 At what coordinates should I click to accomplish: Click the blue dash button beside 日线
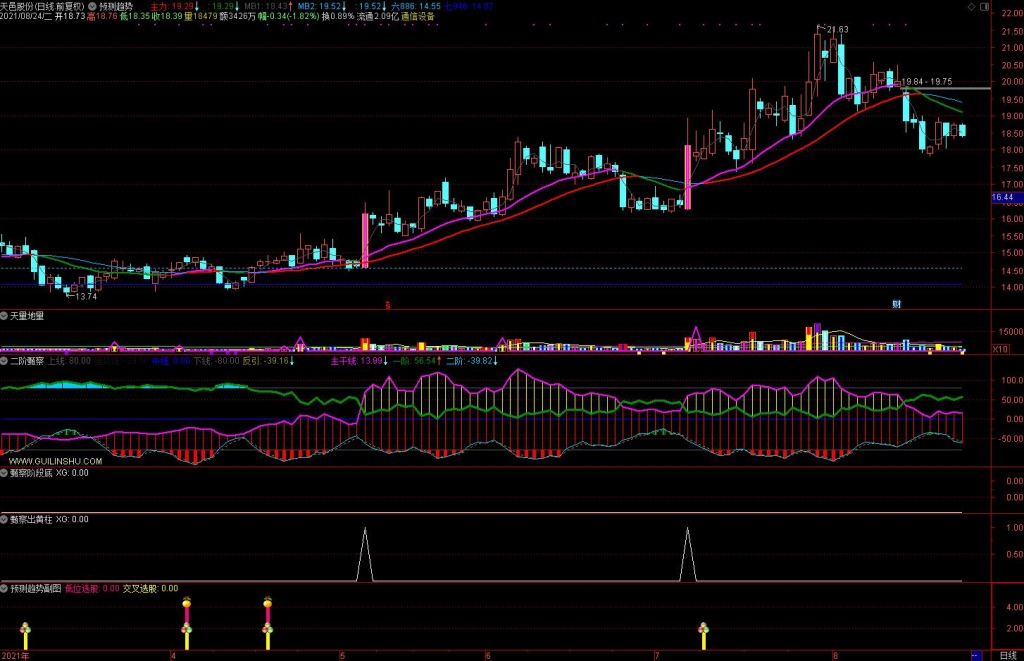tap(976, 655)
